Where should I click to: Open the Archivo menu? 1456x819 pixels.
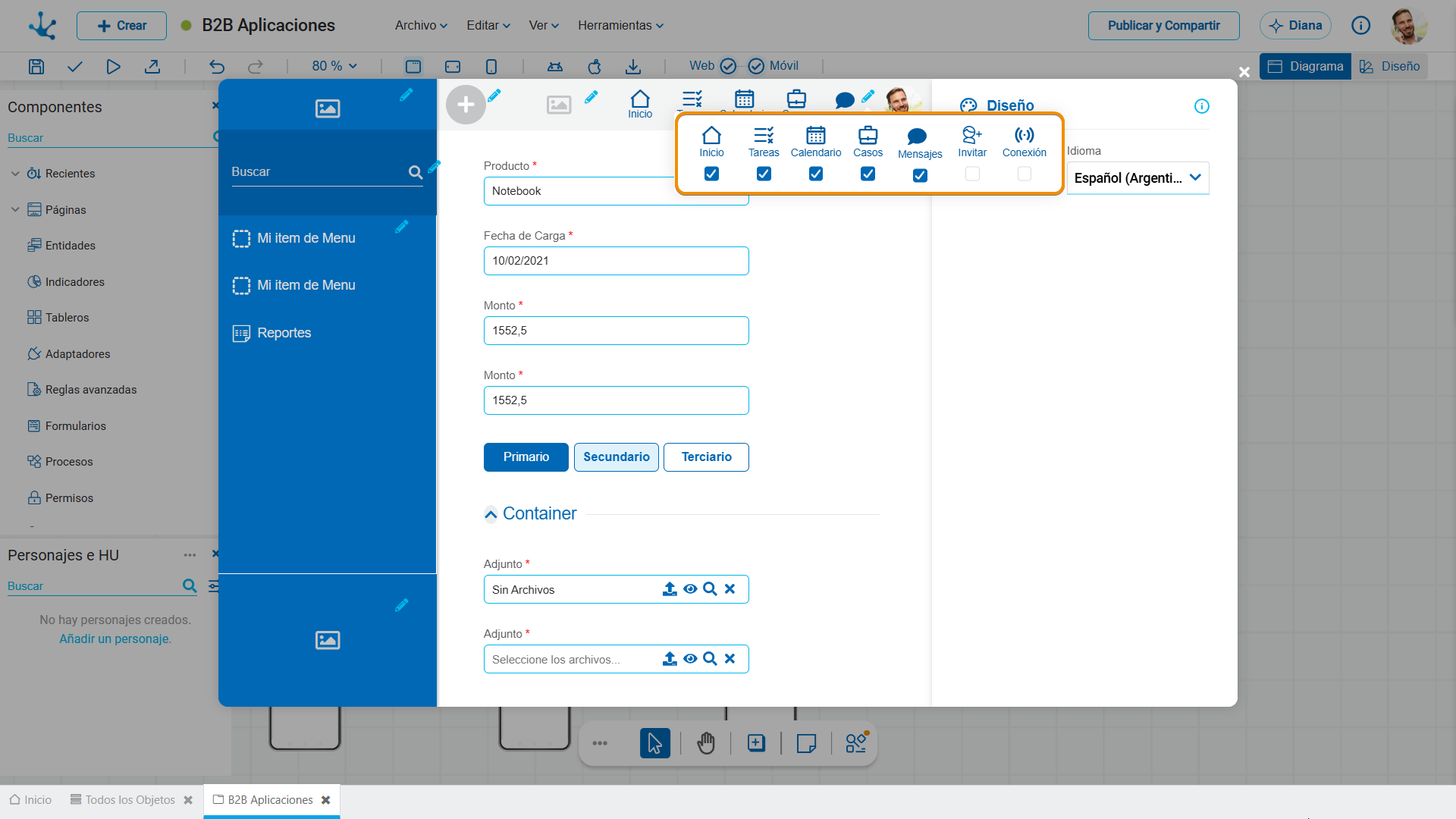pos(421,26)
